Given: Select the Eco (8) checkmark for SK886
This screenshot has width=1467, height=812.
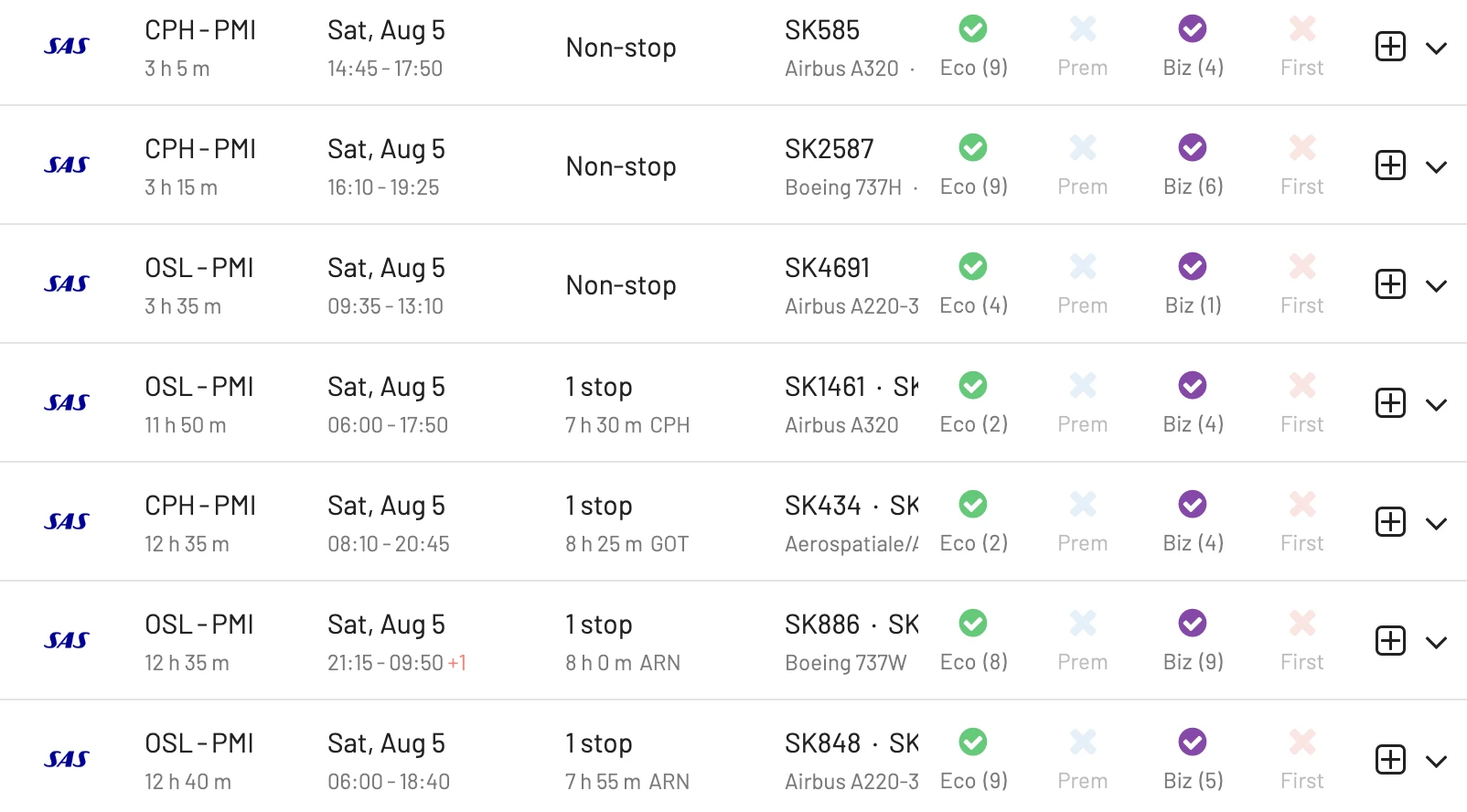Looking at the screenshot, I should click(x=973, y=623).
